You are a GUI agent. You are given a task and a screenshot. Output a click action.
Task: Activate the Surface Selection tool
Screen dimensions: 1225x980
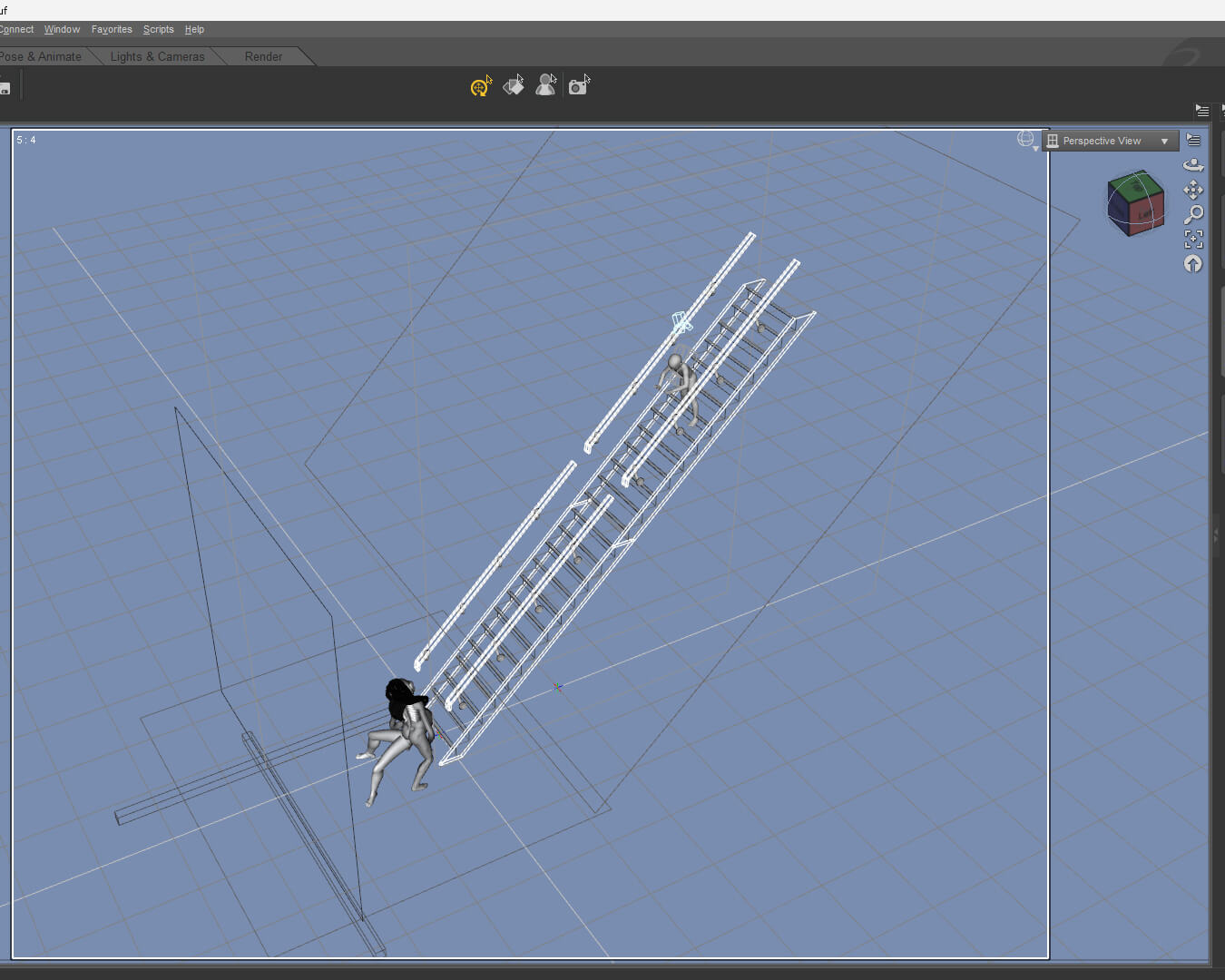pyautogui.click(x=514, y=85)
